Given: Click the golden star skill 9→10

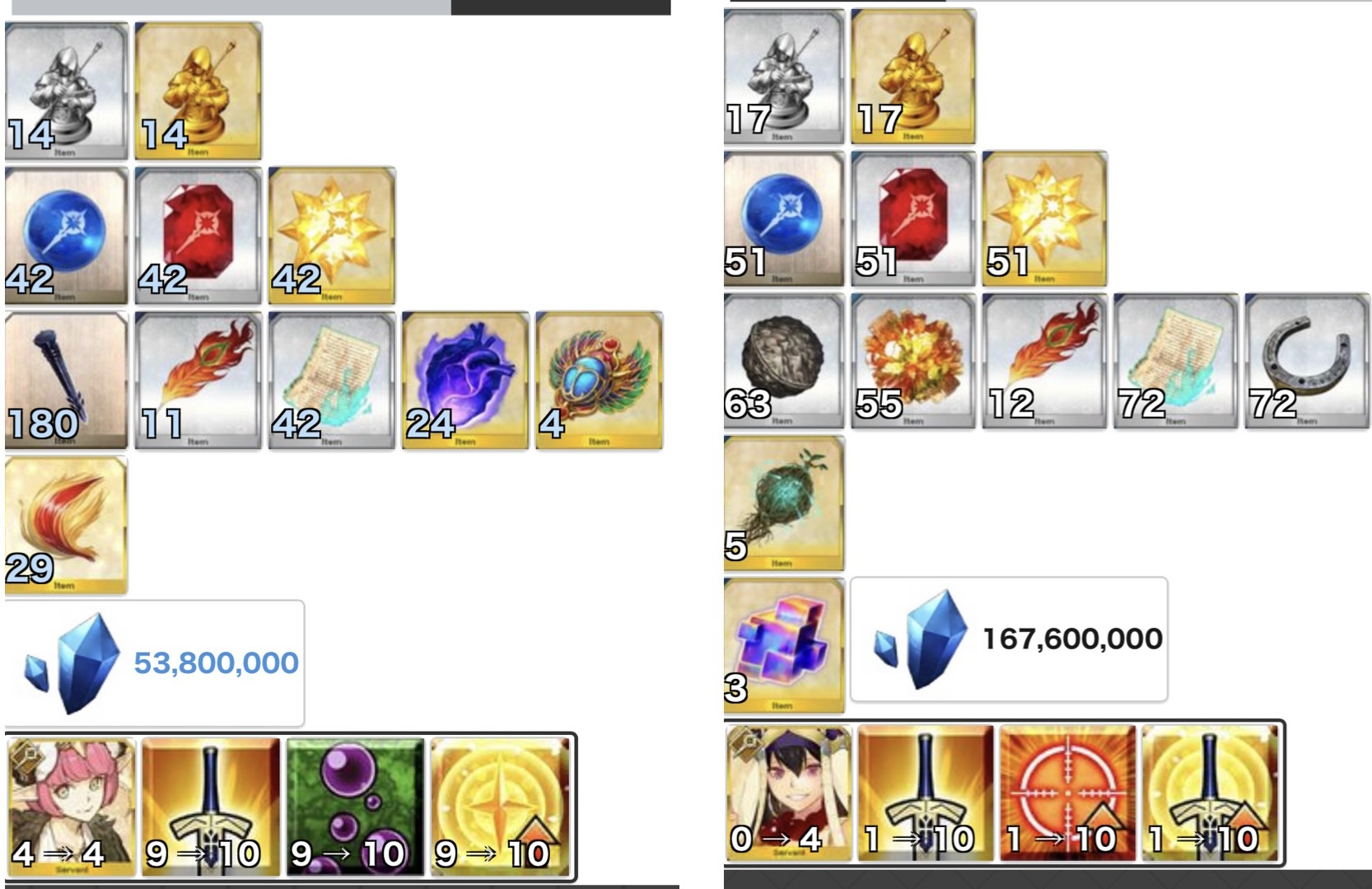Looking at the screenshot, I should [500, 807].
